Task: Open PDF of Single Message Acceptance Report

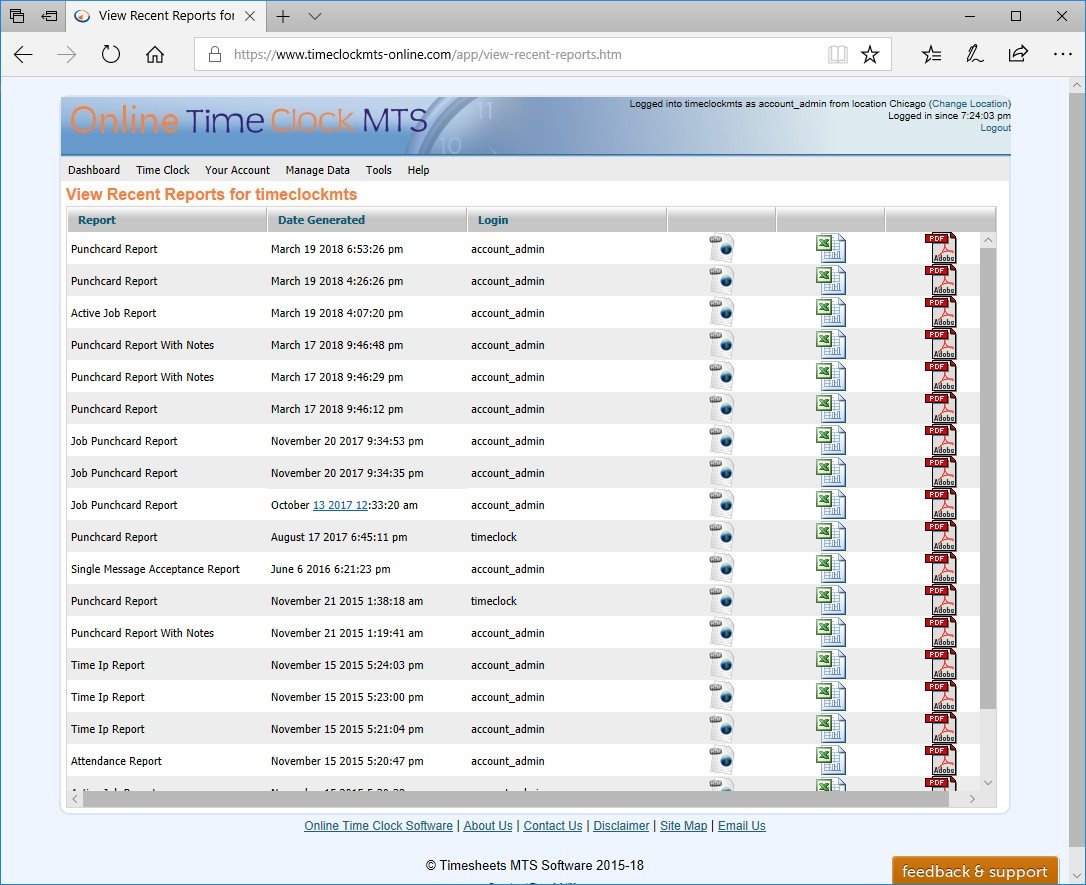Action: pyautogui.click(x=940, y=568)
